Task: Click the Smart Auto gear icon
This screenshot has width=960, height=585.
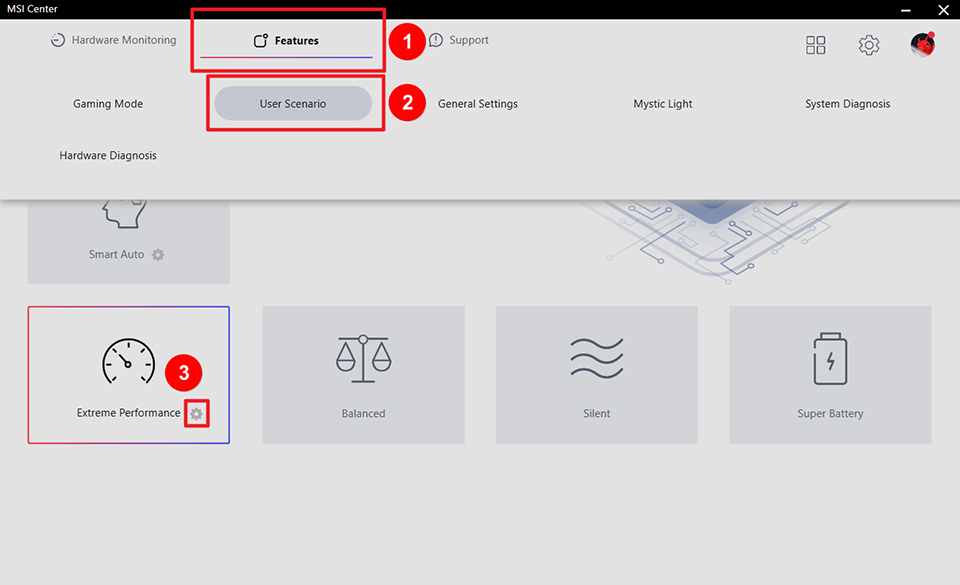Action: [x=158, y=255]
